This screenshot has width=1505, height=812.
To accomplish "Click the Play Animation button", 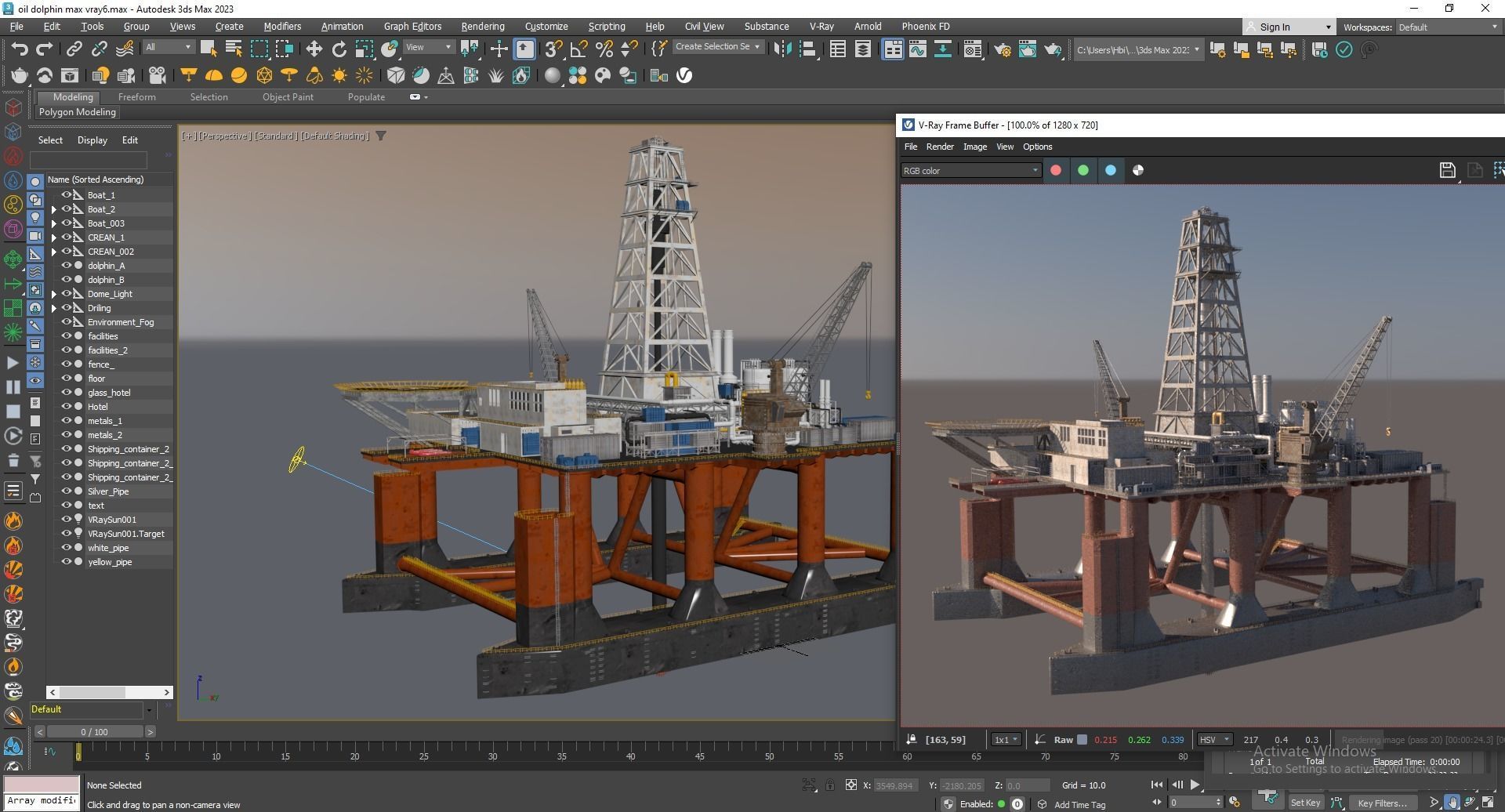I will 1195,785.
